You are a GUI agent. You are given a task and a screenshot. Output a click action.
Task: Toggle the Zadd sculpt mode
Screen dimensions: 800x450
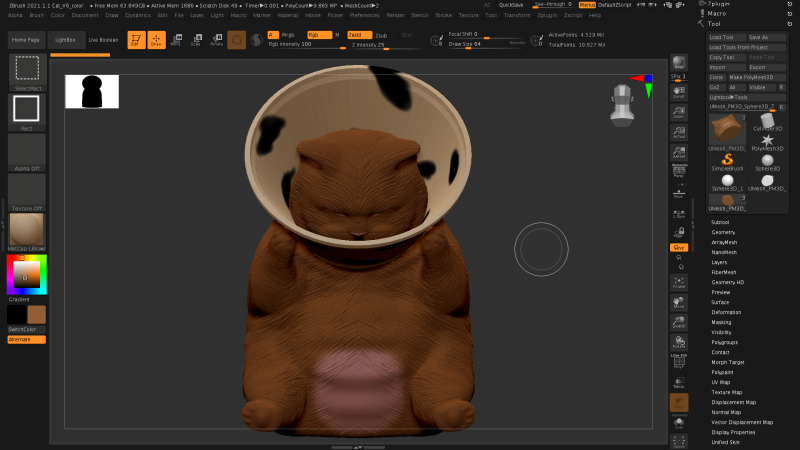(358, 34)
